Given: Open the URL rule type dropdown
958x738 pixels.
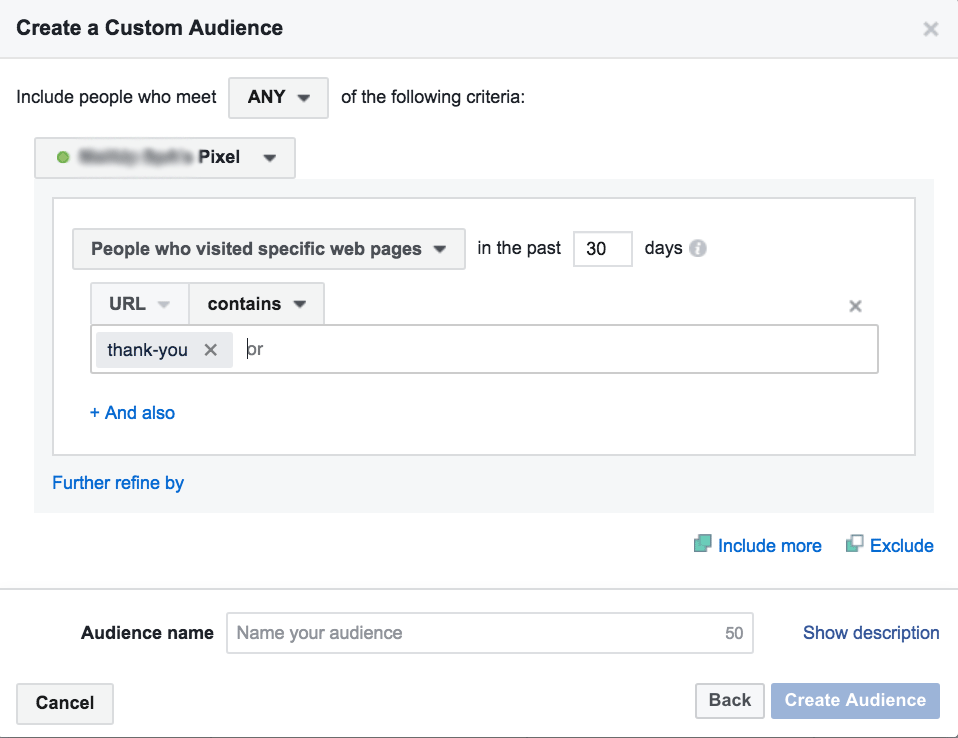Looking at the screenshot, I should coord(139,304).
